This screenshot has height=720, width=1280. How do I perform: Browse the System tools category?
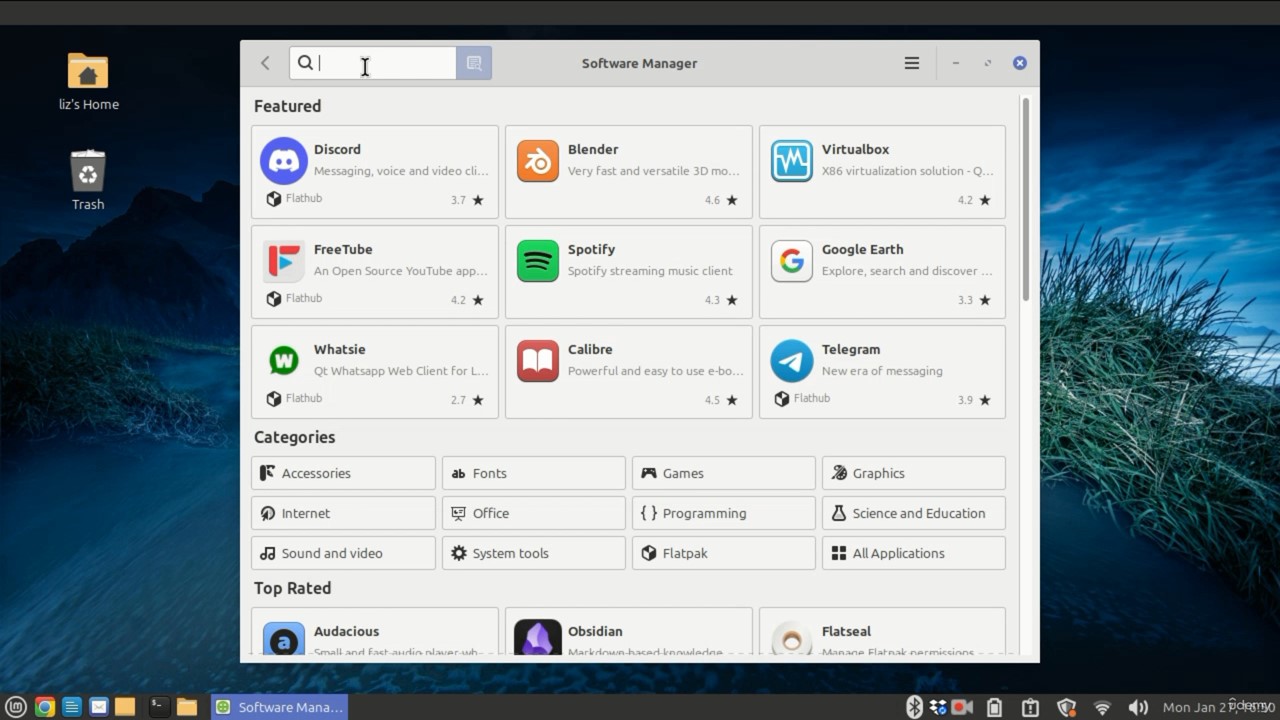coord(534,553)
